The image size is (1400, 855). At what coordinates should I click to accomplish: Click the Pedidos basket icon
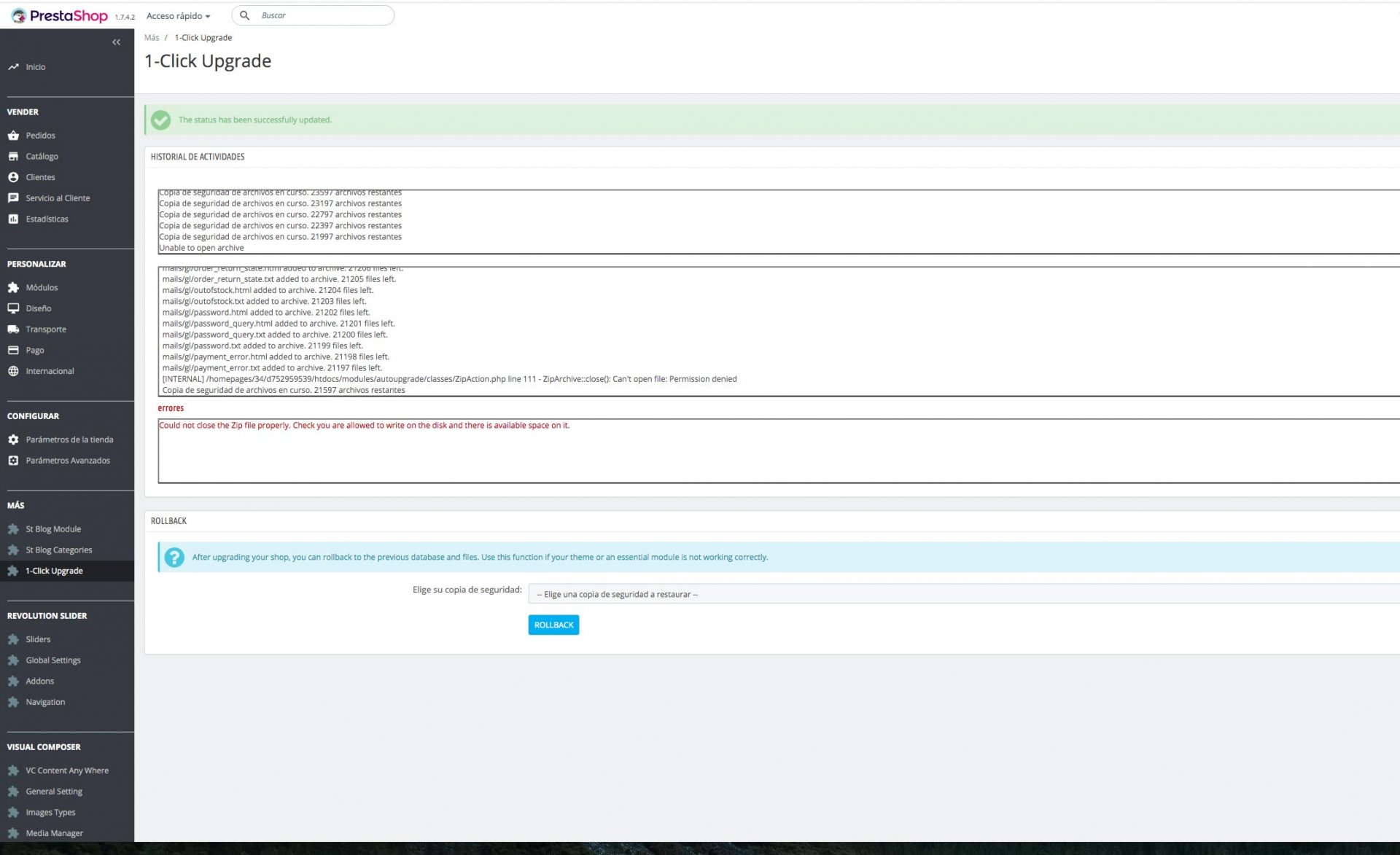13,136
